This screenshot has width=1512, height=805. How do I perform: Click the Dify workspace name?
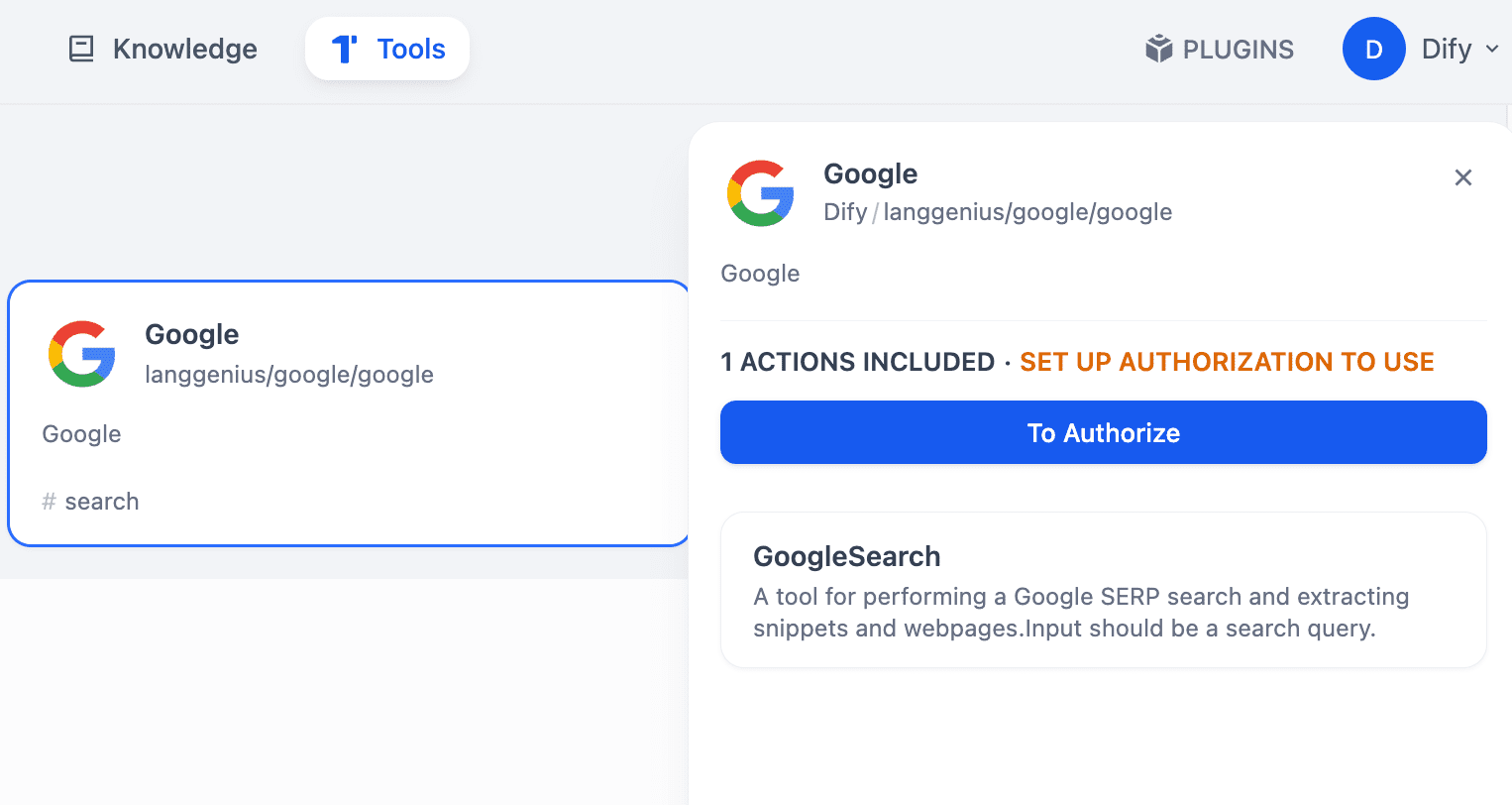(1446, 49)
